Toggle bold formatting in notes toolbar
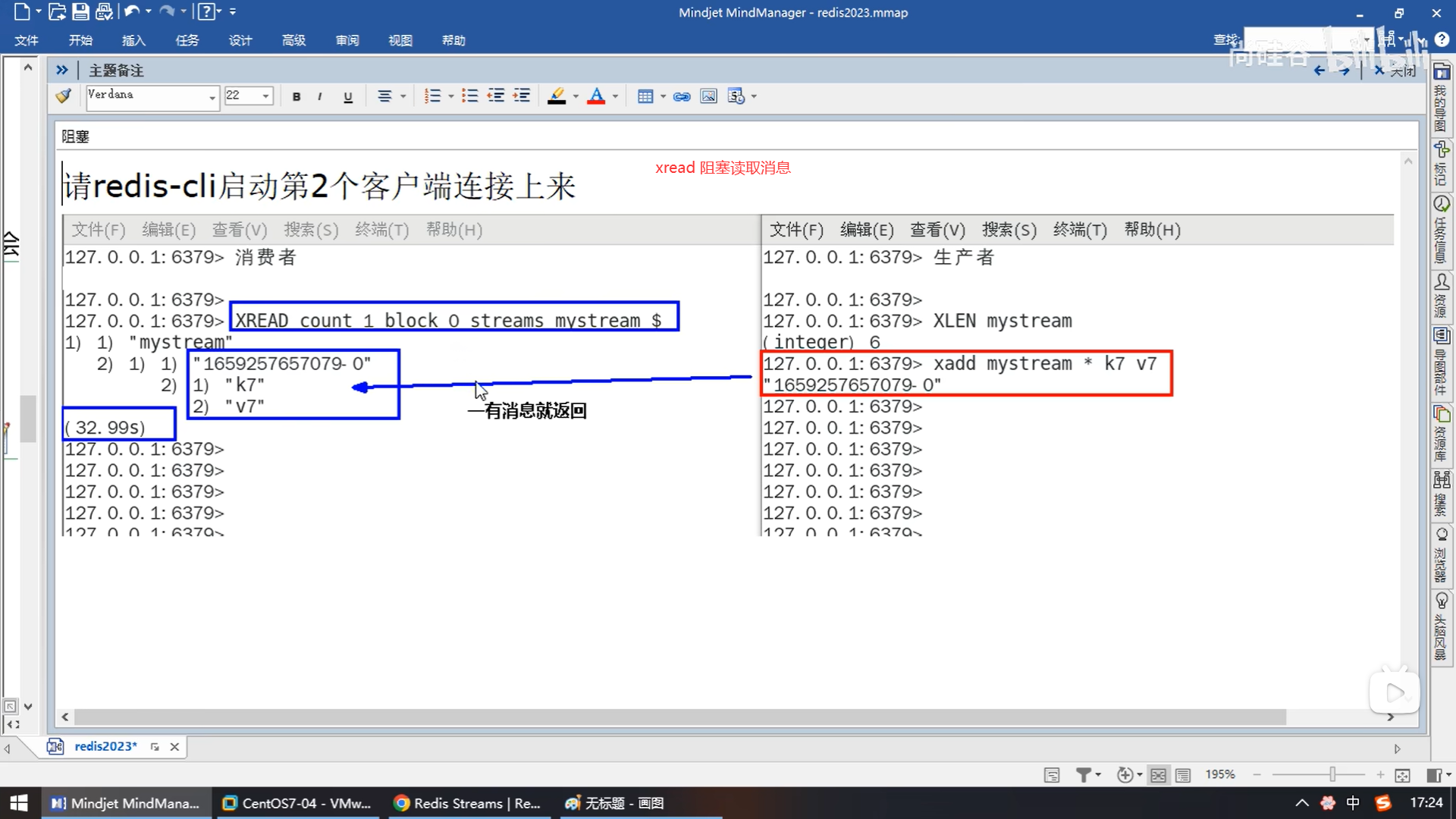1456x819 pixels. coord(297,96)
